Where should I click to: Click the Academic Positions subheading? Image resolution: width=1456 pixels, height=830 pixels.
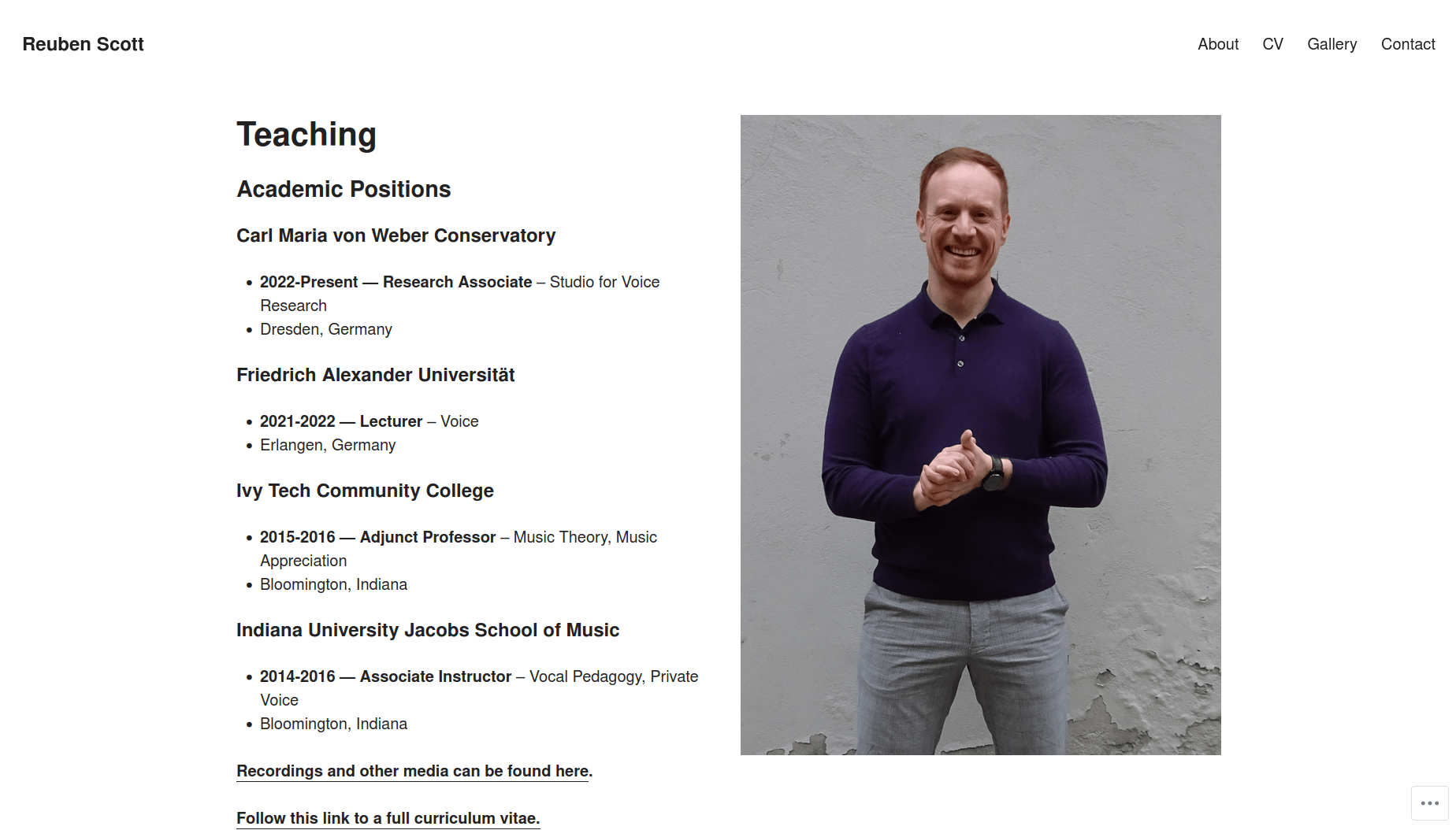(x=344, y=189)
